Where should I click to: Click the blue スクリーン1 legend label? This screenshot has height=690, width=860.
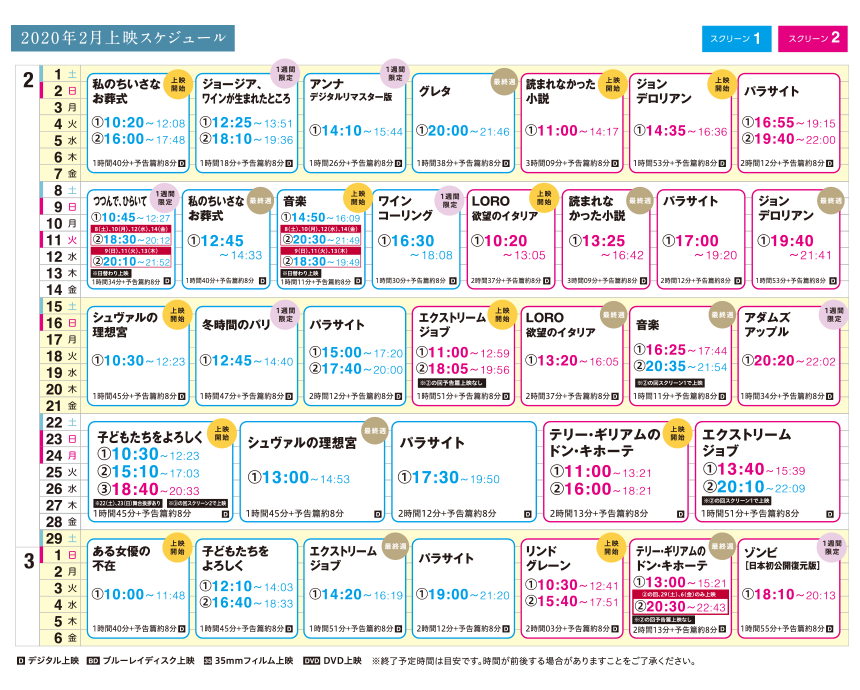click(x=737, y=39)
